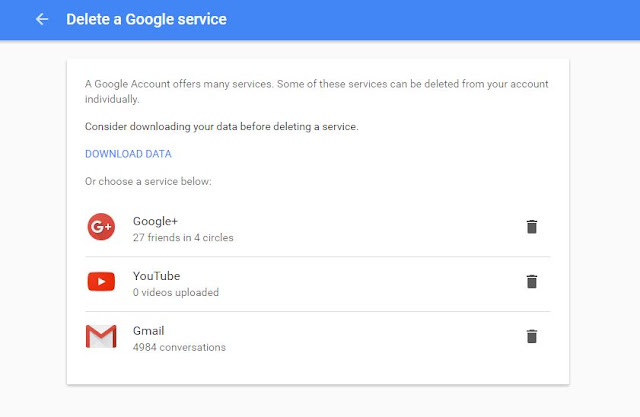
Task: Select the Google+ service name
Action: point(155,221)
